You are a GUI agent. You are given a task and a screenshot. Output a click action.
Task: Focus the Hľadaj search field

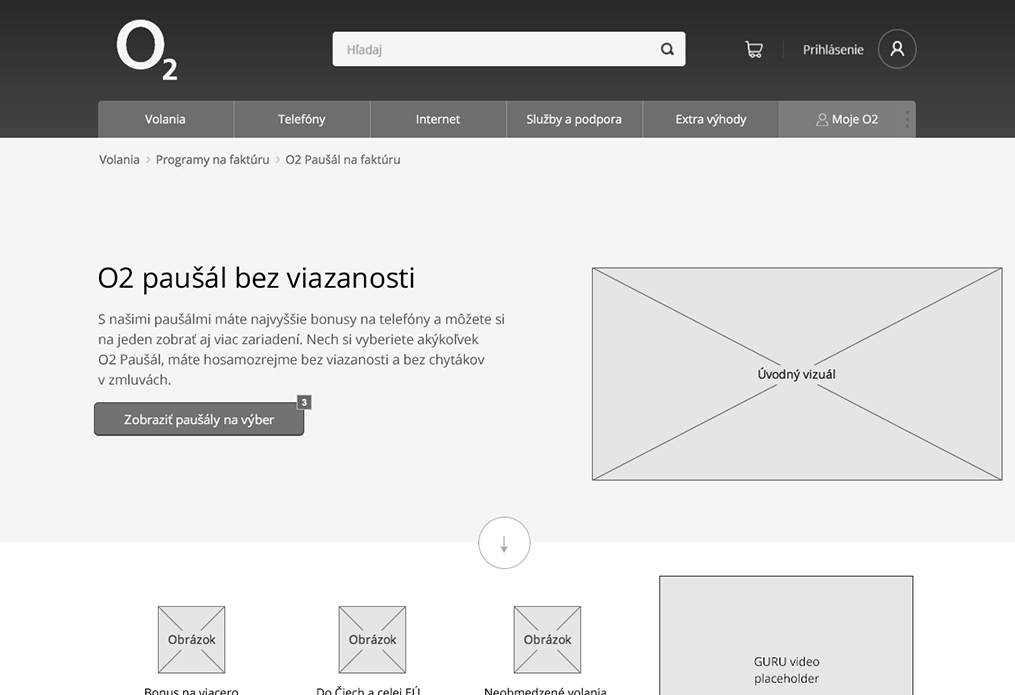pos(509,49)
